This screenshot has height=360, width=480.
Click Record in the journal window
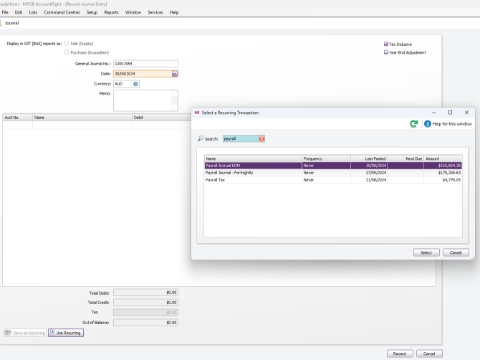400,354
